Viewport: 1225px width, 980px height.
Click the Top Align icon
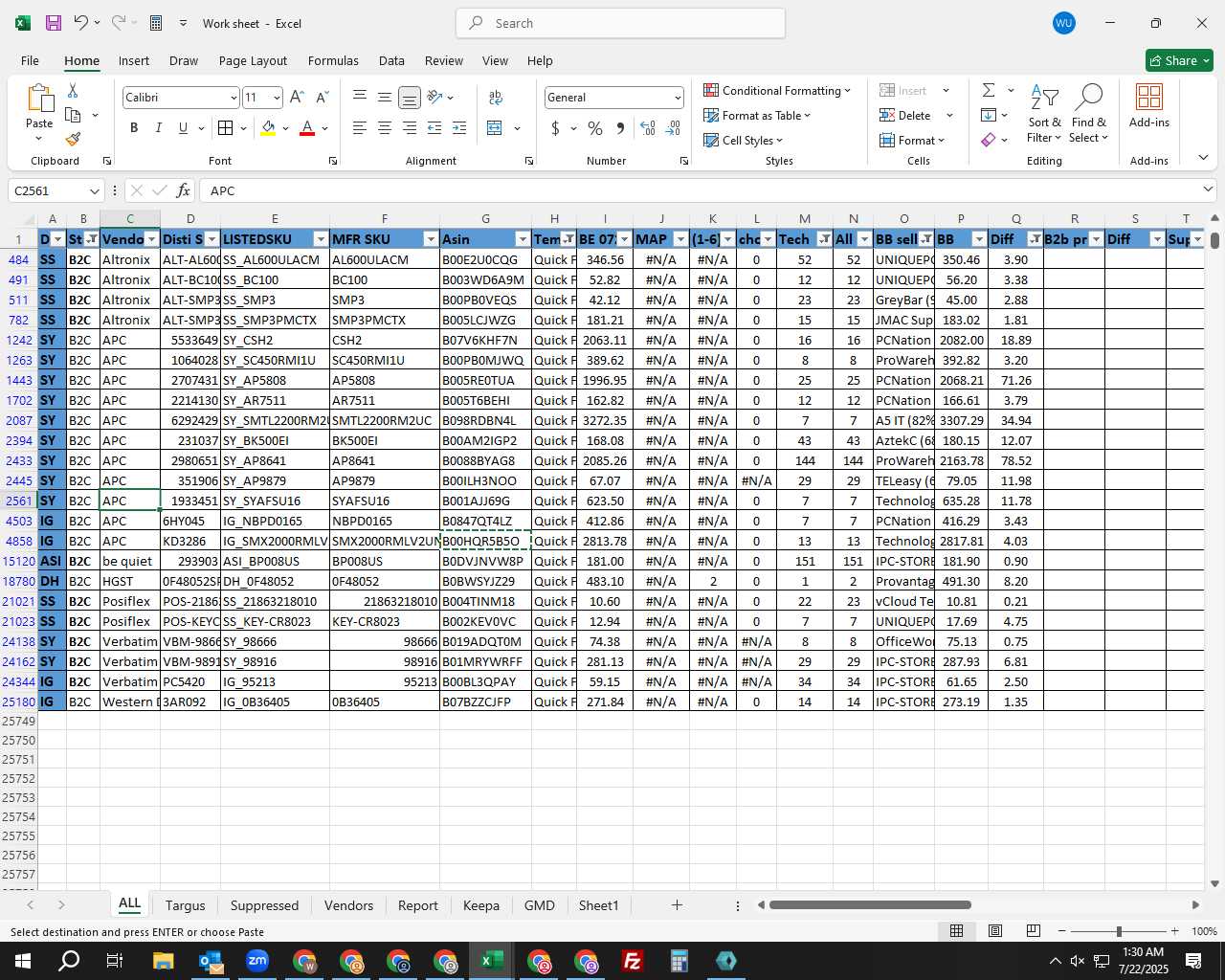(360, 98)
